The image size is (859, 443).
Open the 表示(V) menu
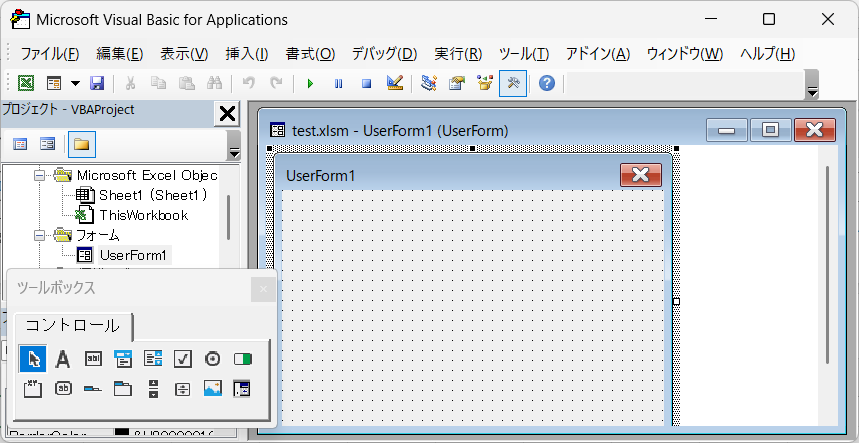[184, 54]
